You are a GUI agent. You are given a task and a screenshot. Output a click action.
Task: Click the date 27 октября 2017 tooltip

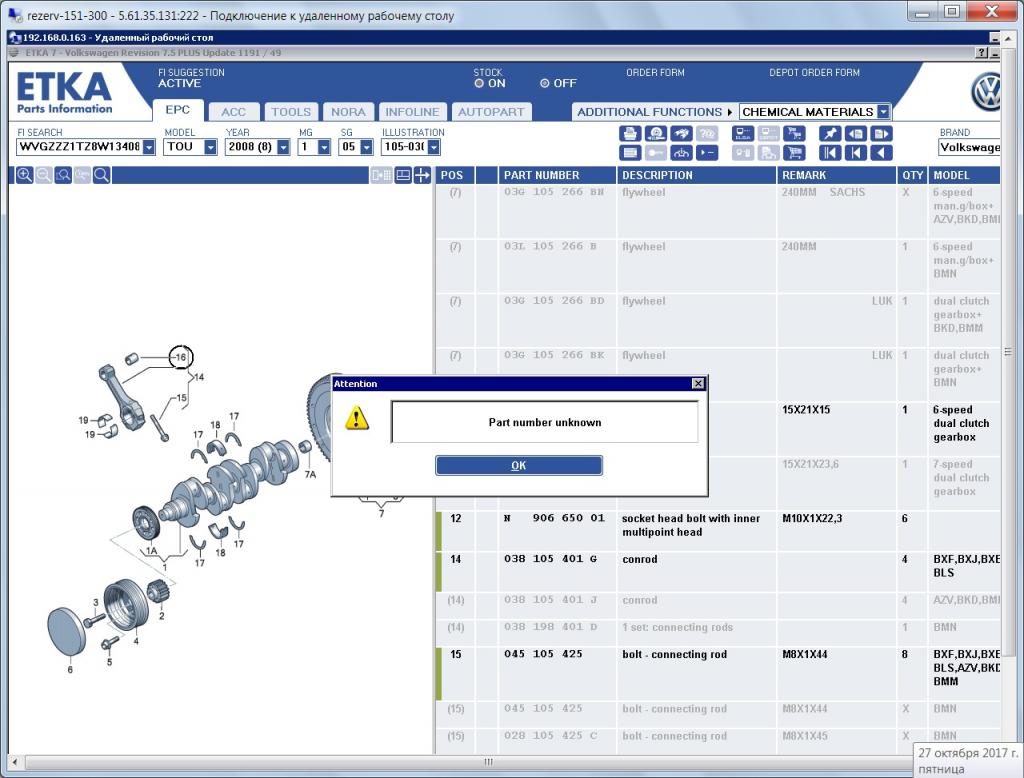click(x=967, y=760)
